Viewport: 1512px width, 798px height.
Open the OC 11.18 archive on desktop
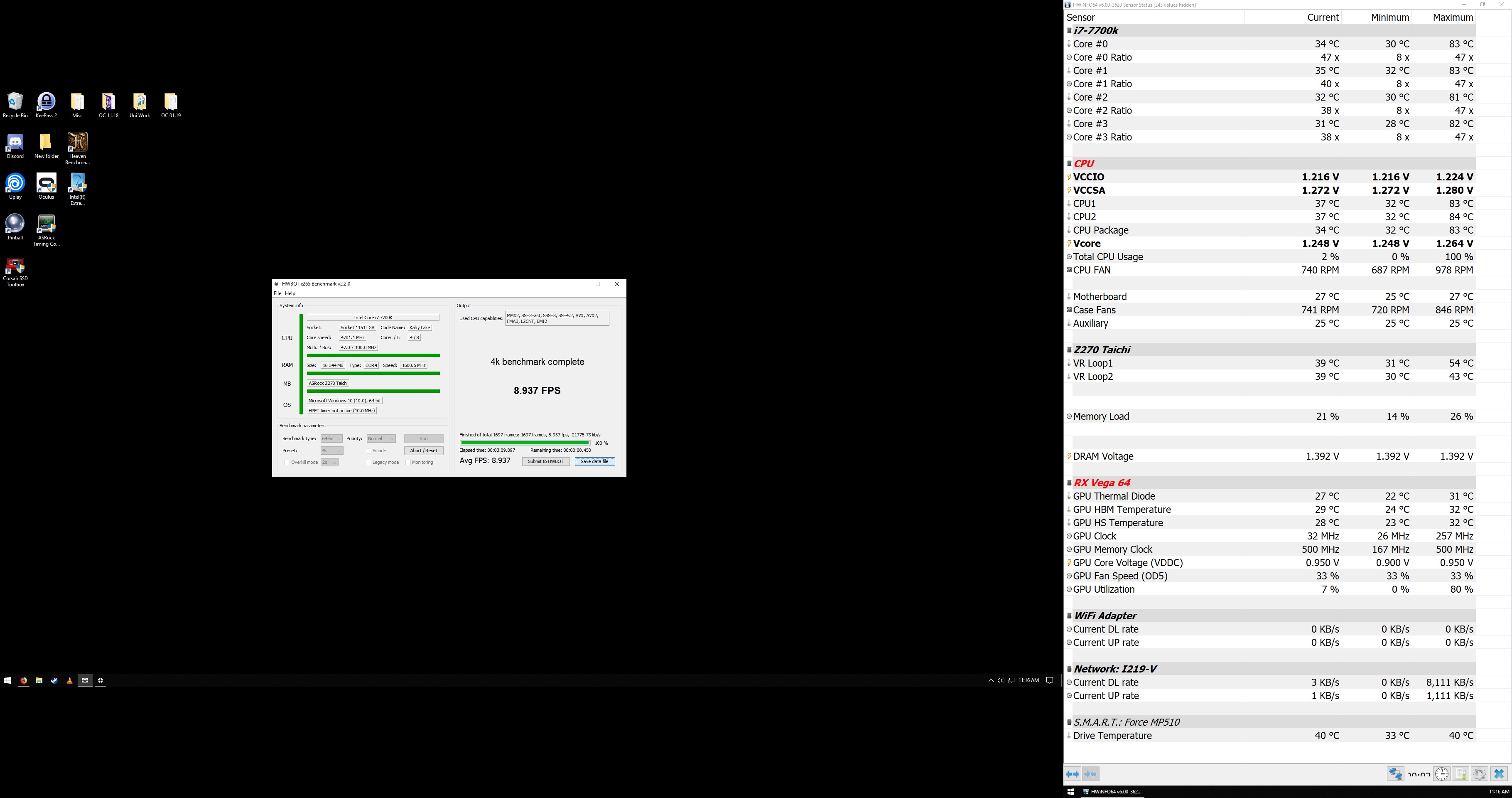108,105
